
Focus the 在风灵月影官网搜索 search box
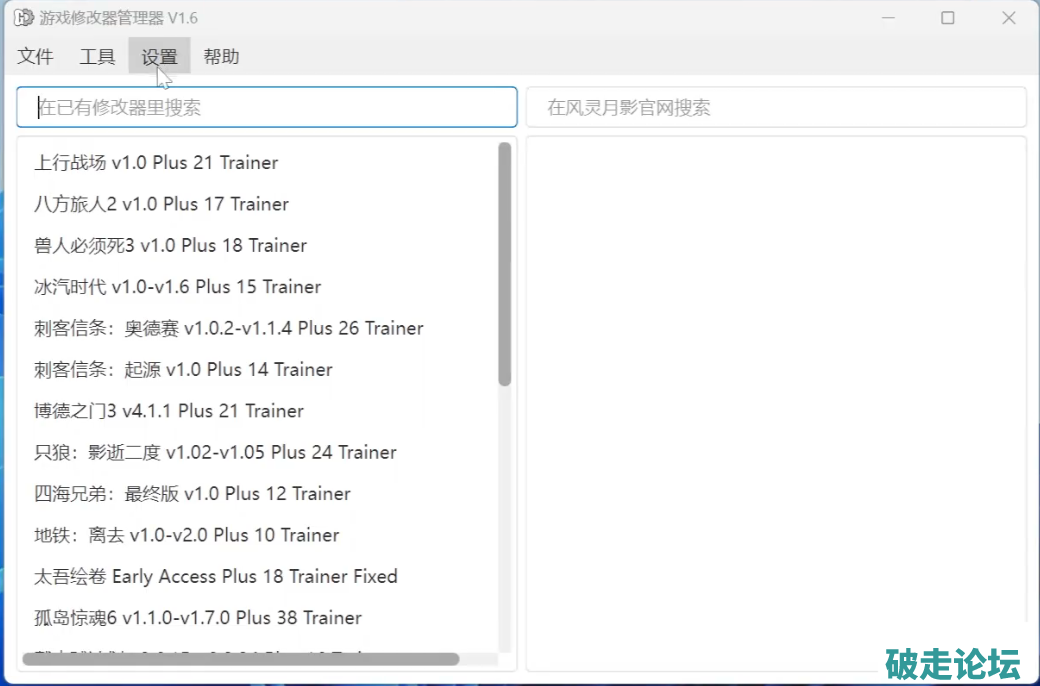coord(776,108)
